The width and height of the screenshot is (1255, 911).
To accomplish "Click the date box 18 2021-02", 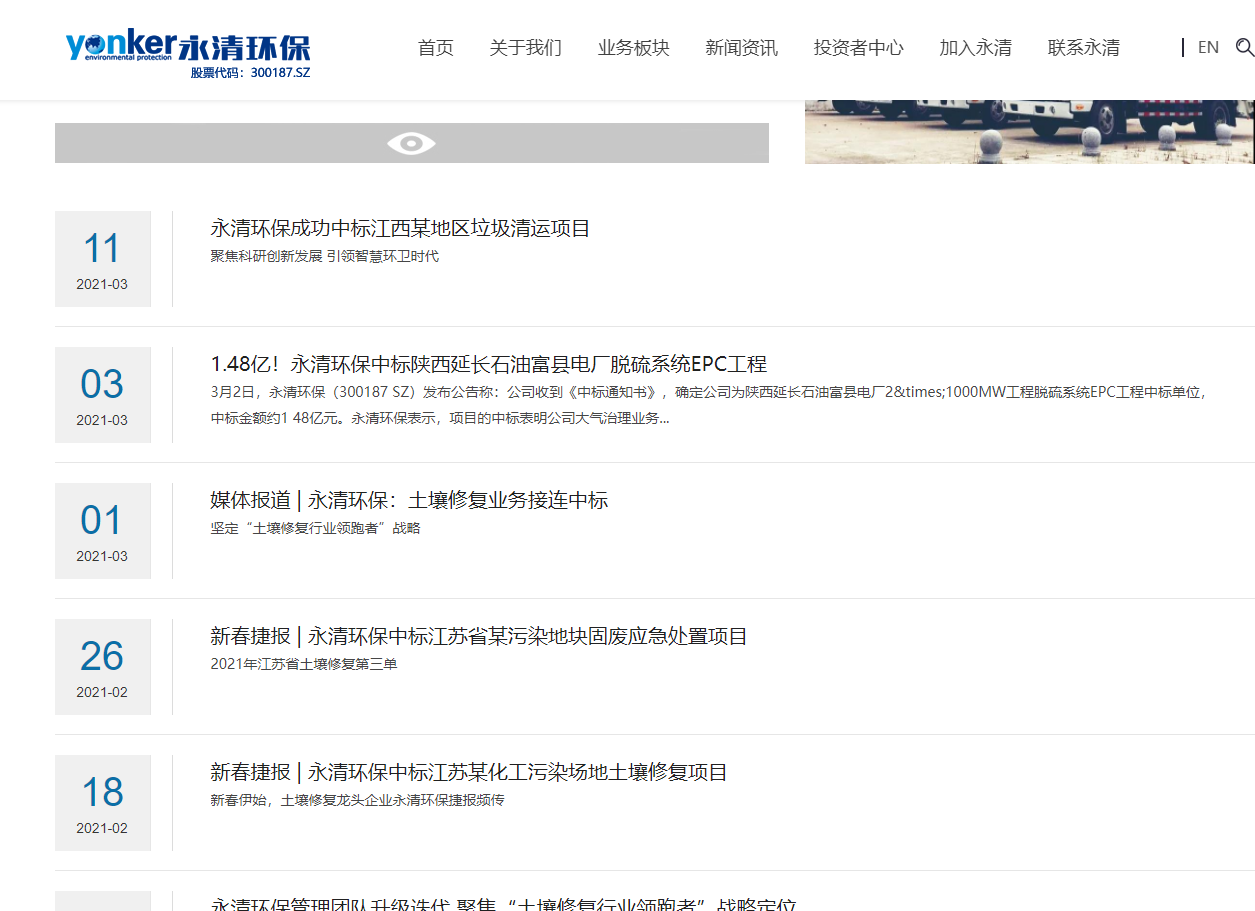I will coord(103,803).
